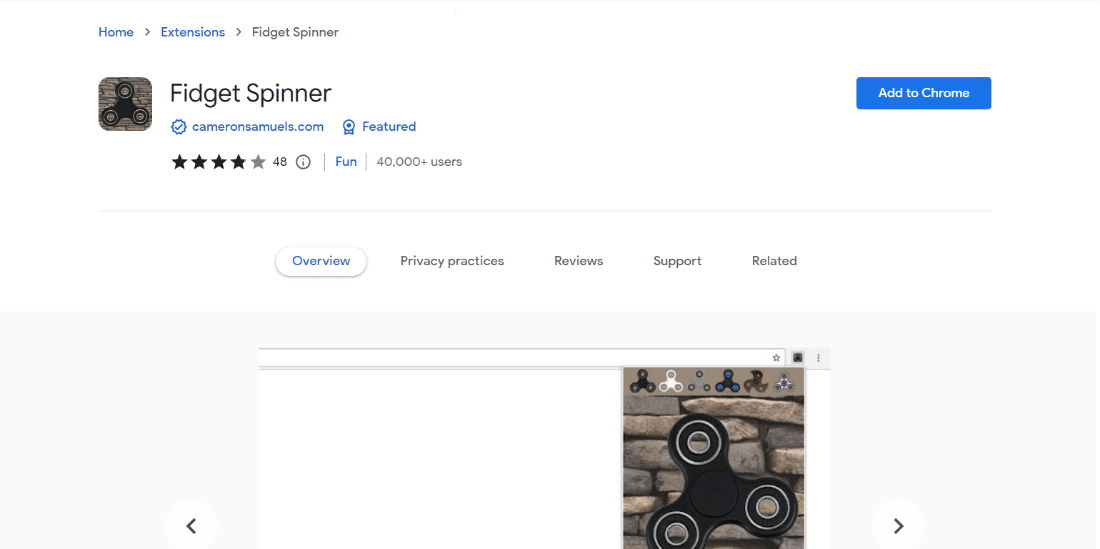Select the Overview tab
This screenshot has width=1100, height=549.
pos(321,262)
